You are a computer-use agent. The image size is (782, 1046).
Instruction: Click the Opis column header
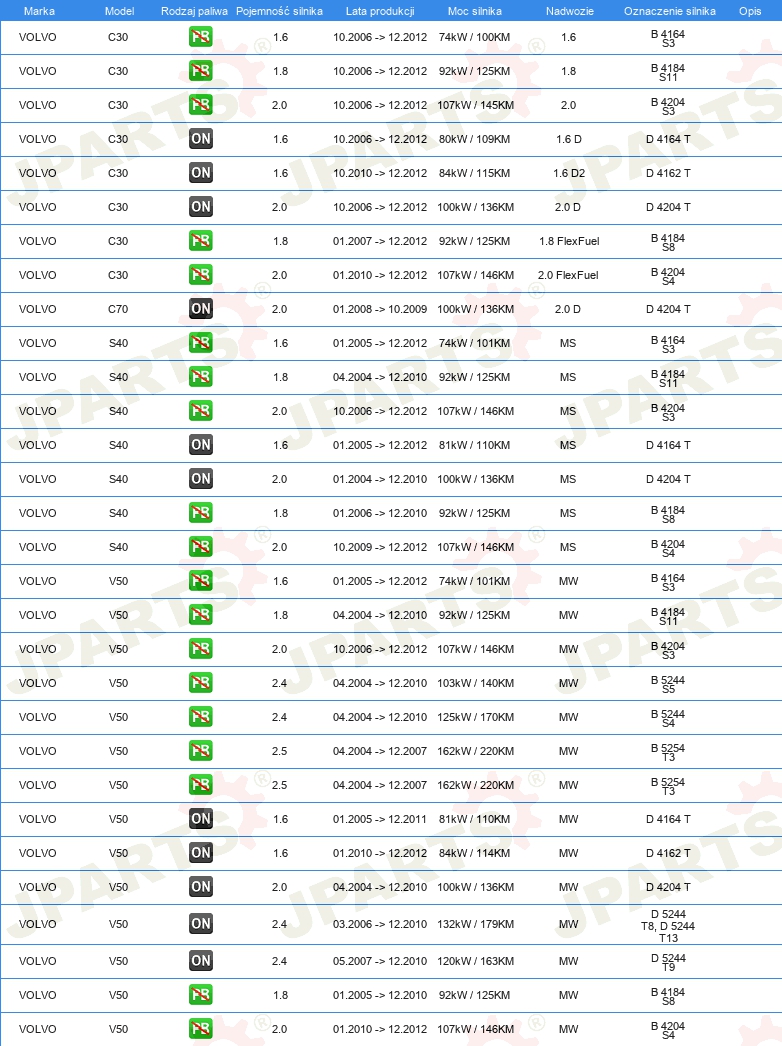point(750,11)
